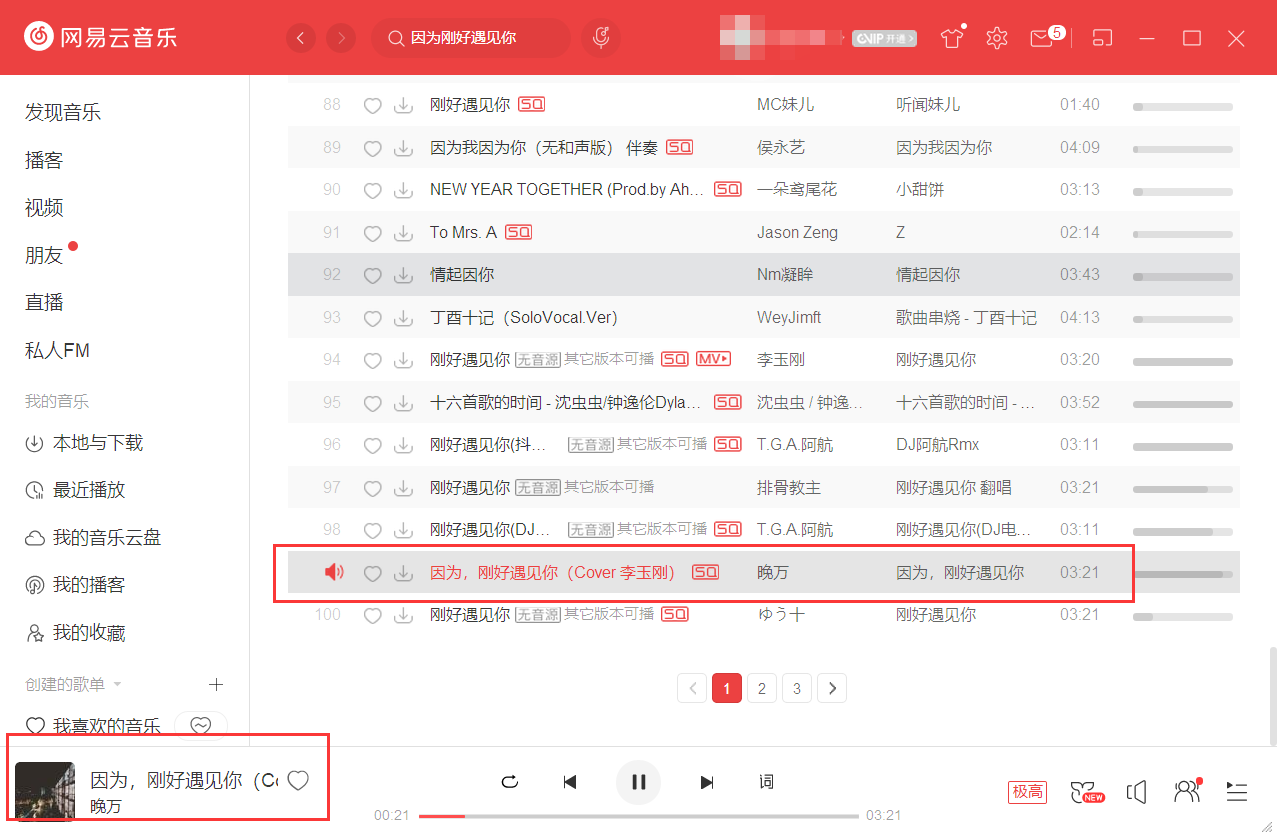Open 极高 sound quality selector
The width and height of the screenshot is (1277, 837).
coord(1027,792)
